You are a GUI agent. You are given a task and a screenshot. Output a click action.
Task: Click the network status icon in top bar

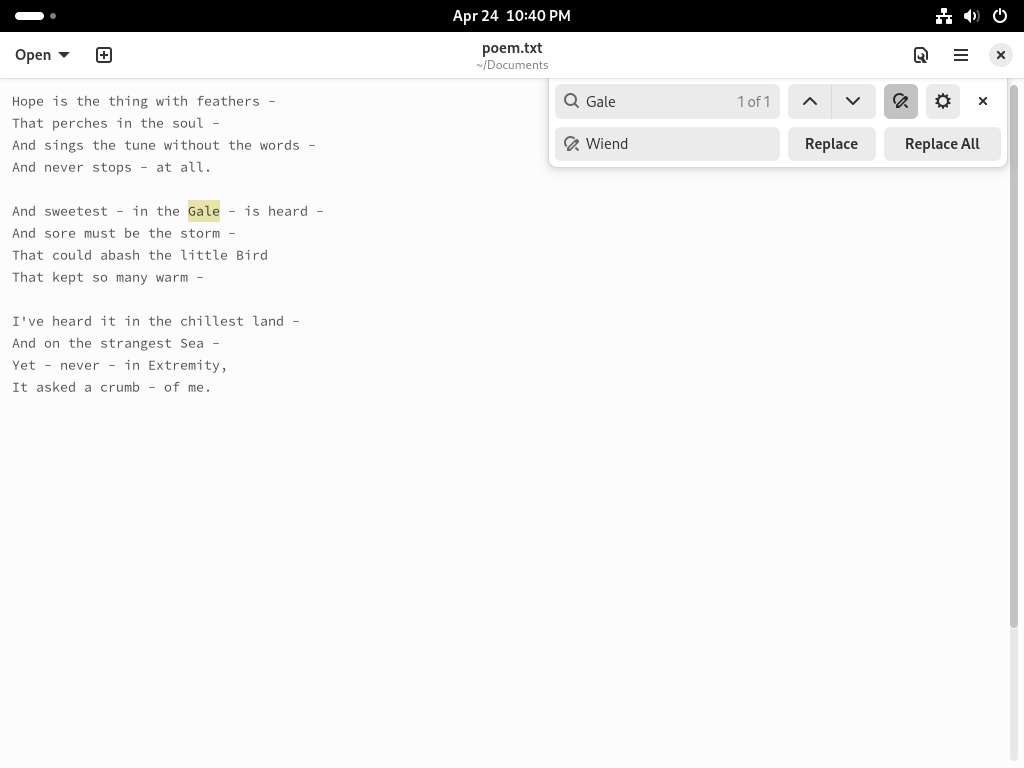pyautogui.click(x=944, y=16)
